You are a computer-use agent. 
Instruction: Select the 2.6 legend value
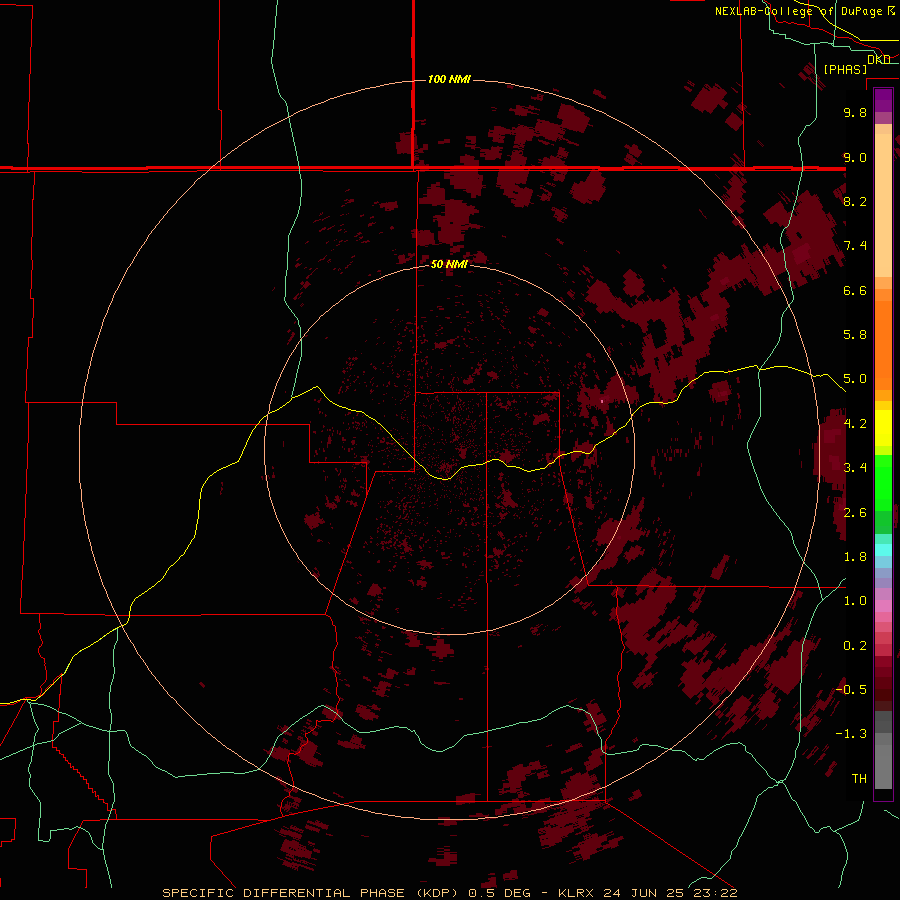[x=855, y=513]
